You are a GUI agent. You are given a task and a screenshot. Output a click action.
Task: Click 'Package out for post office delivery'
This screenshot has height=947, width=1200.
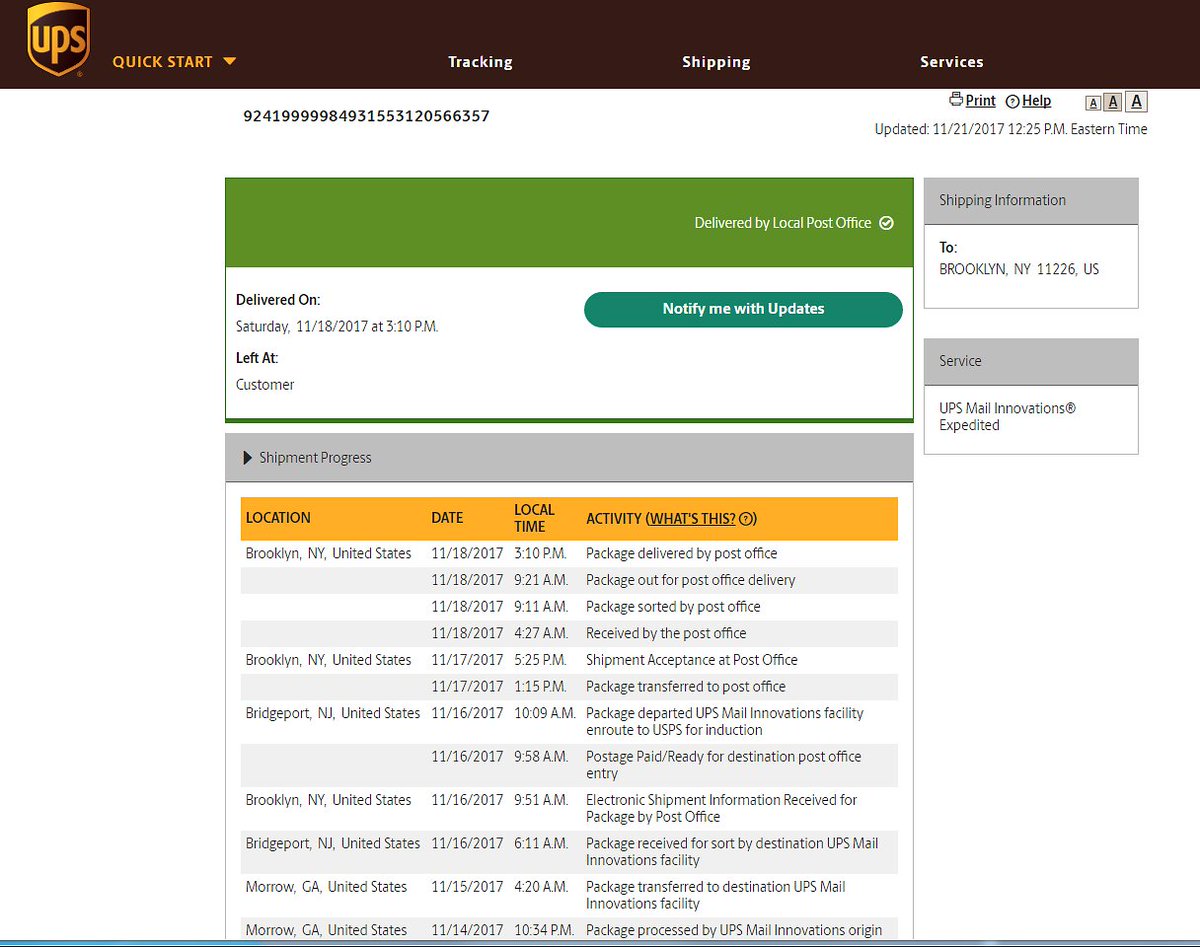pos(691,580)
